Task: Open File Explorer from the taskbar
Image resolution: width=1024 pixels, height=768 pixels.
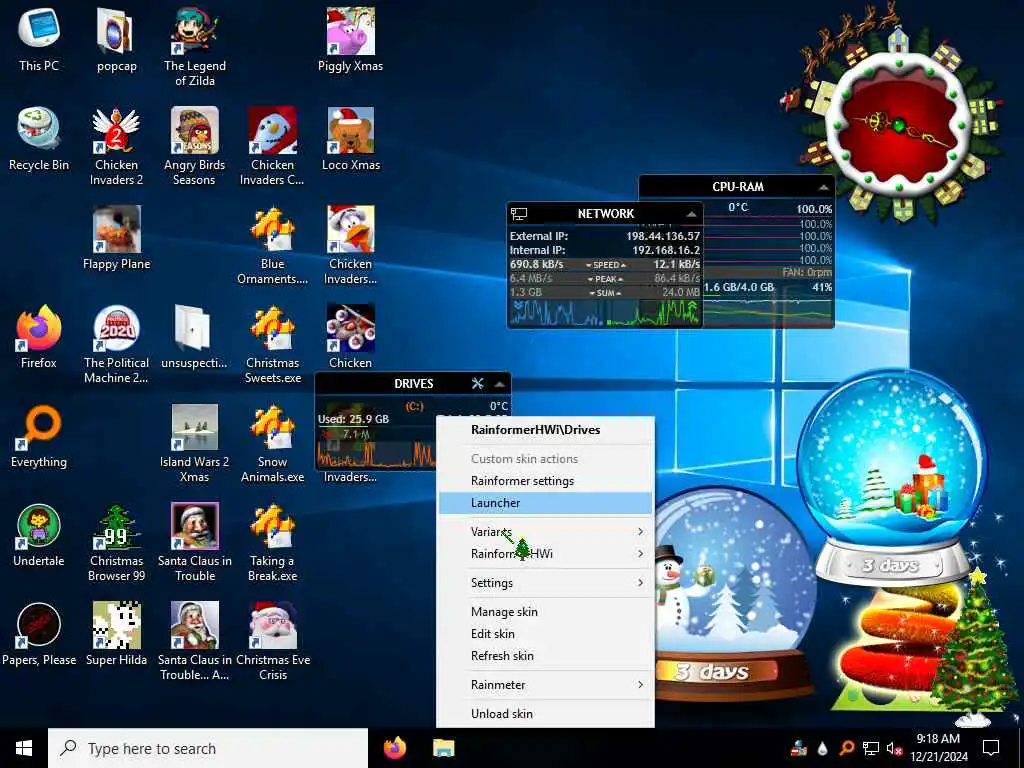Action: (444, 748)
